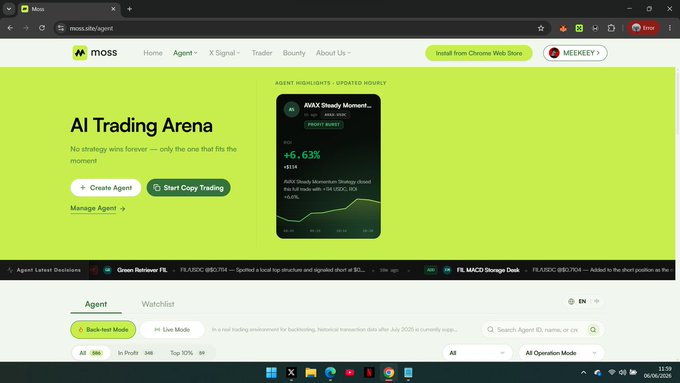Open the MEEKEEY account menu

click(x=575, y=53)
